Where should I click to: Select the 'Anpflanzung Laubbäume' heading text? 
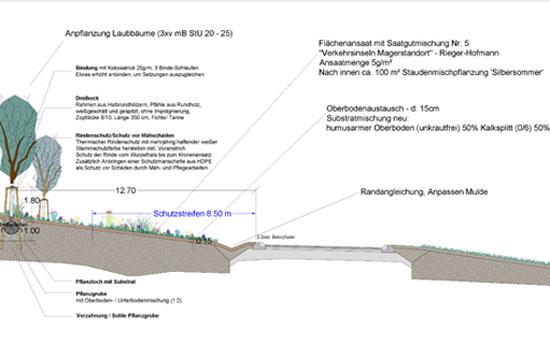110,34
